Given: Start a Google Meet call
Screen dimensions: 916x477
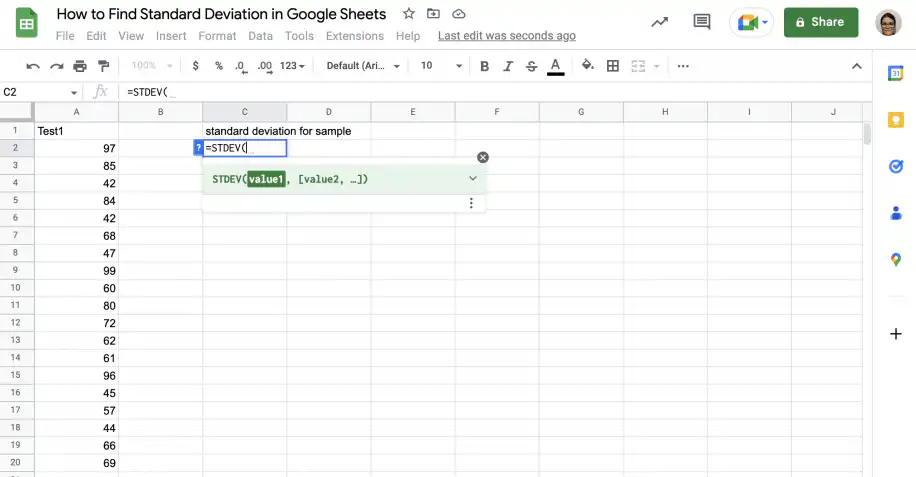Looking at the screenshot, I should 751,23.
